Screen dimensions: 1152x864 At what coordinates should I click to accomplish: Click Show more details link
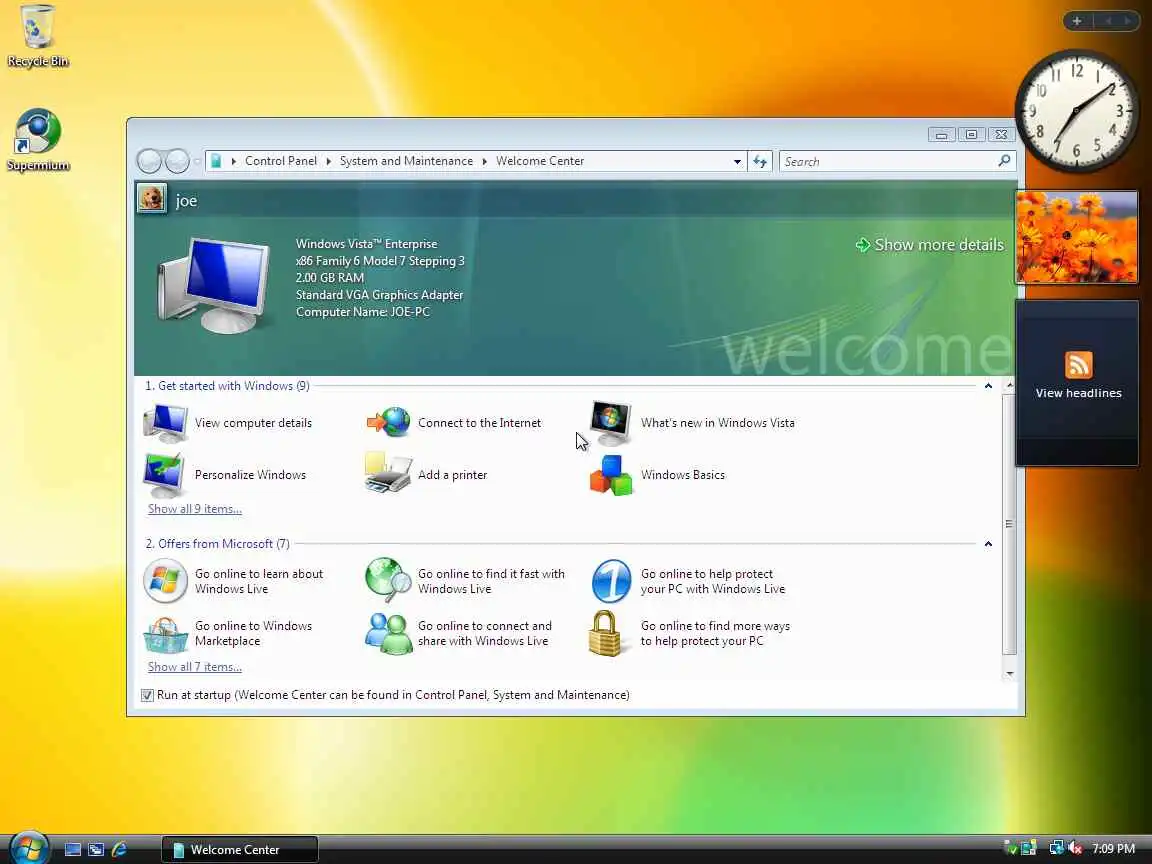pos(929,245)
